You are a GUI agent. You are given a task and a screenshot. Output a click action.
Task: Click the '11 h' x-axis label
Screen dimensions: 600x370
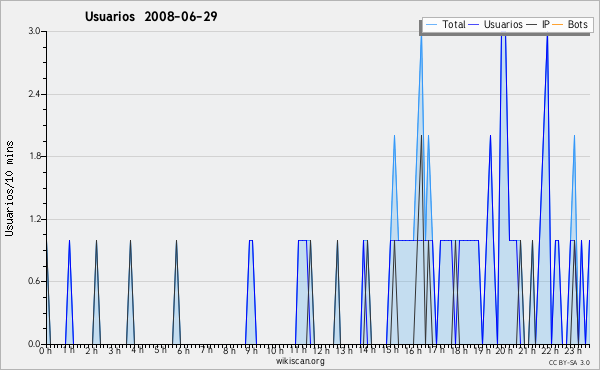[x=298, y=350]
